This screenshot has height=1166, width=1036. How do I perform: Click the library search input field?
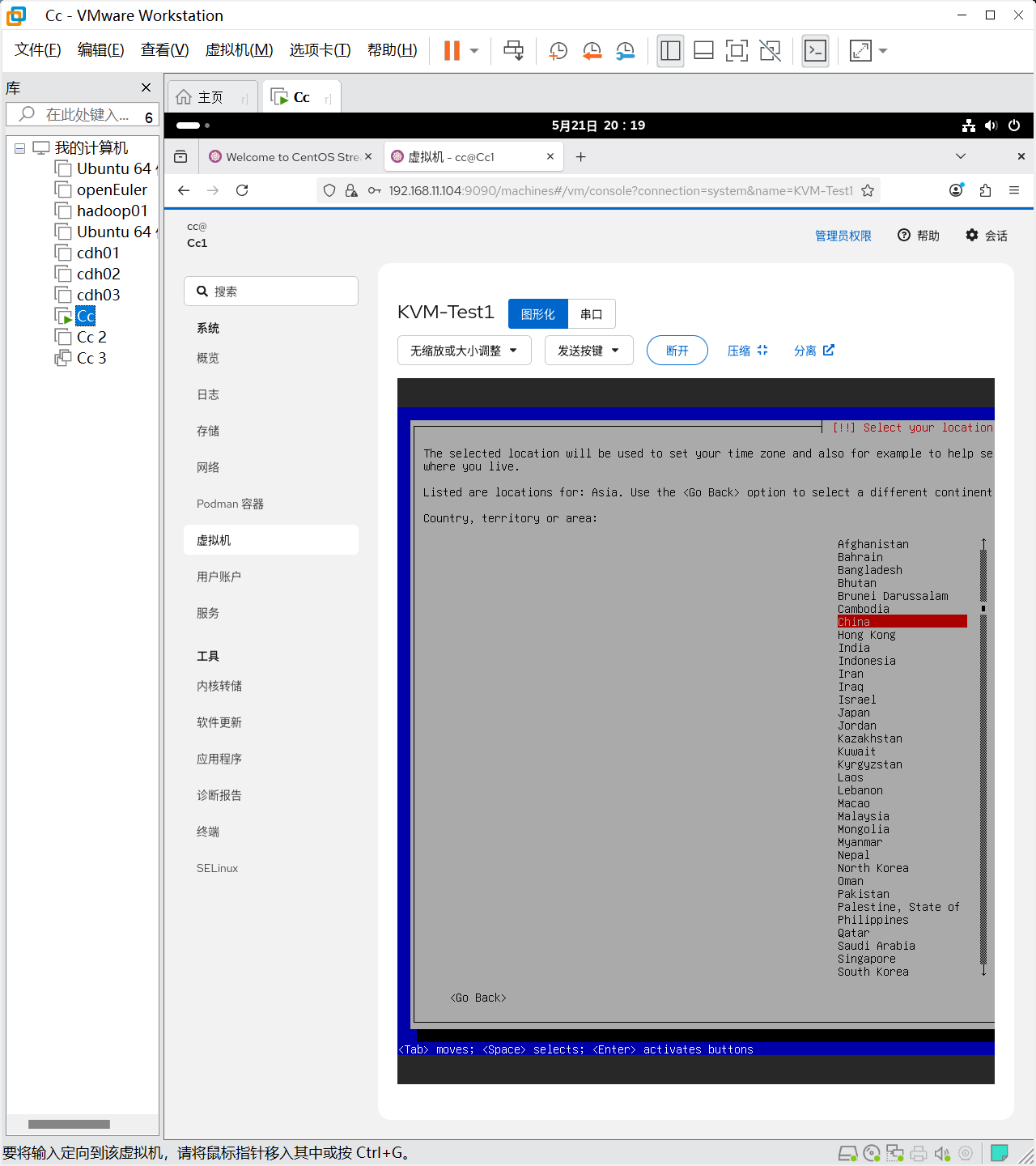pos(81,115)
